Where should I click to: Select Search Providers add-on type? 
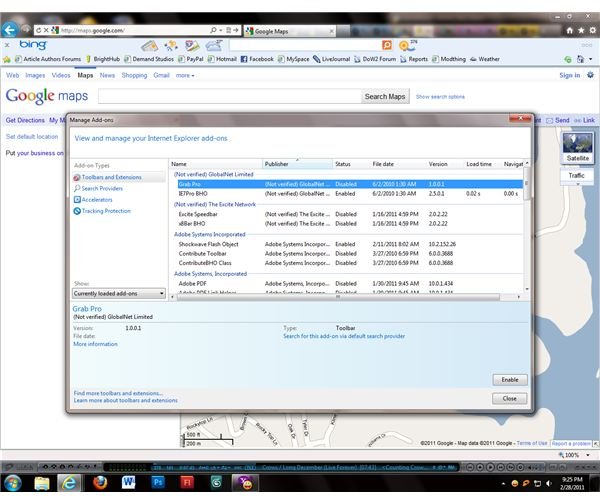click(x=102, y=188)
